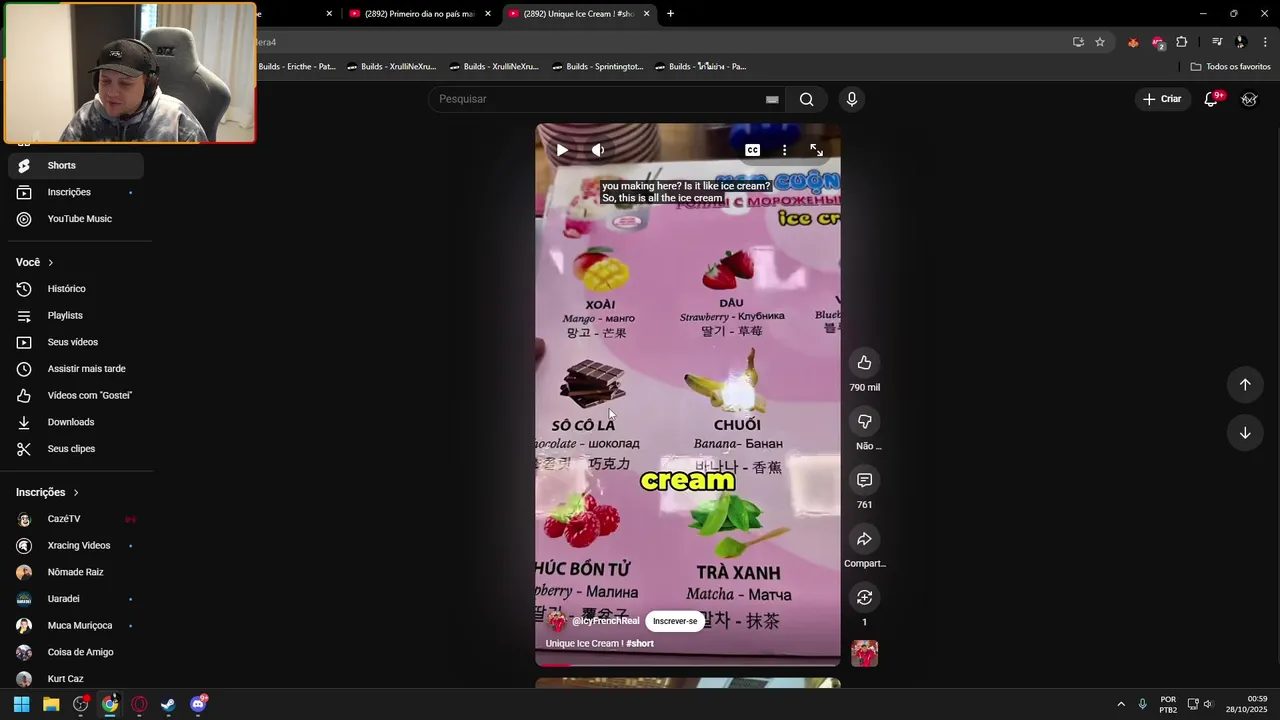Open Nômade Raiz subscription channel

tap(76, 572)
